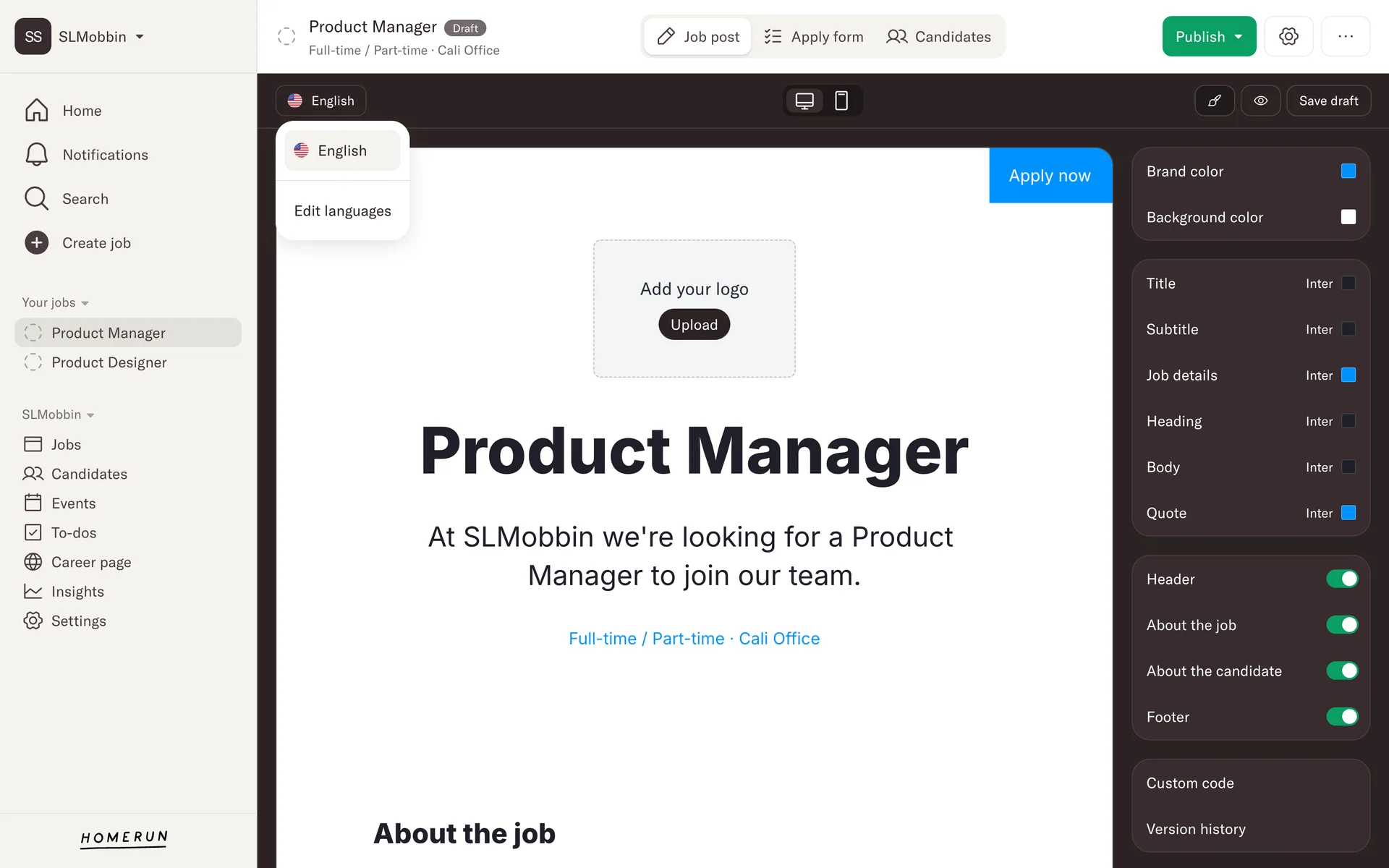
Task: Switch to mobile preview icon
Action: pyautogui.click(x=841, y=101)
